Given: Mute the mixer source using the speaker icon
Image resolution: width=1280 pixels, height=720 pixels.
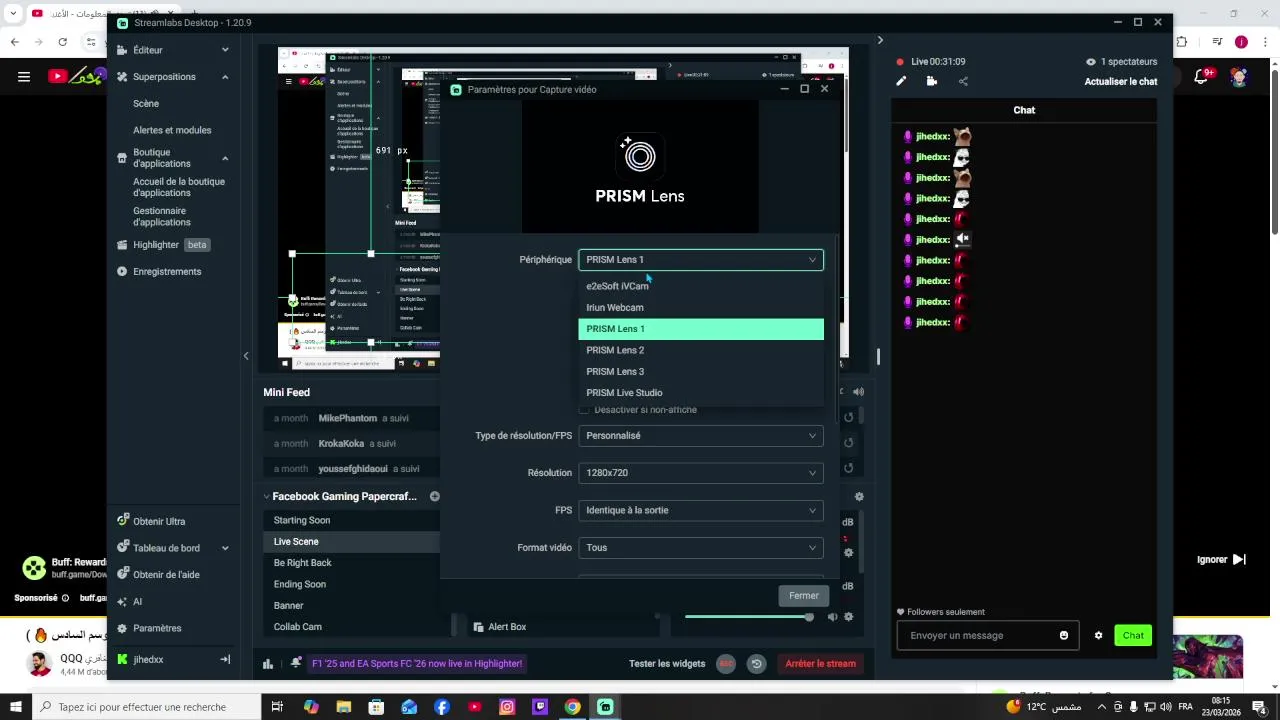Looking at the screenshot, I should (x=832, y=617).
